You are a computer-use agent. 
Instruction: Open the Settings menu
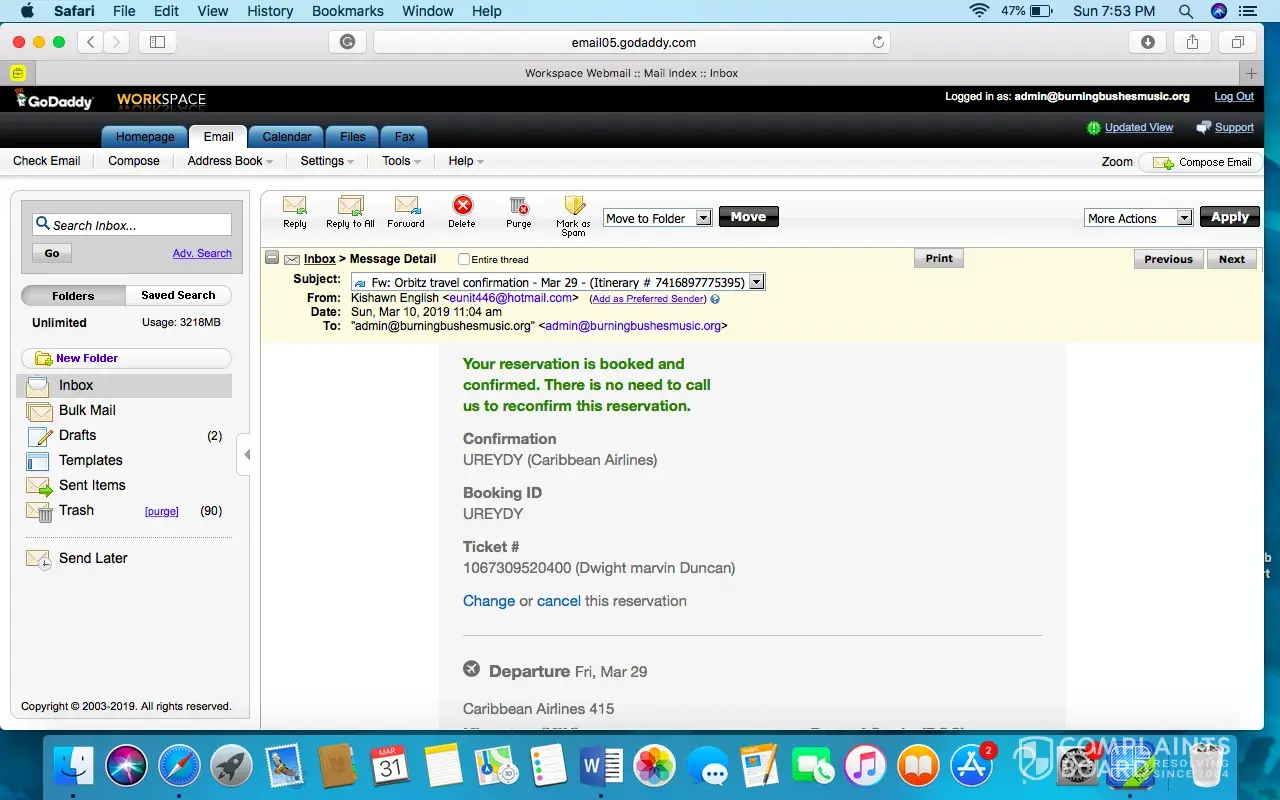(x=327, y=161)
